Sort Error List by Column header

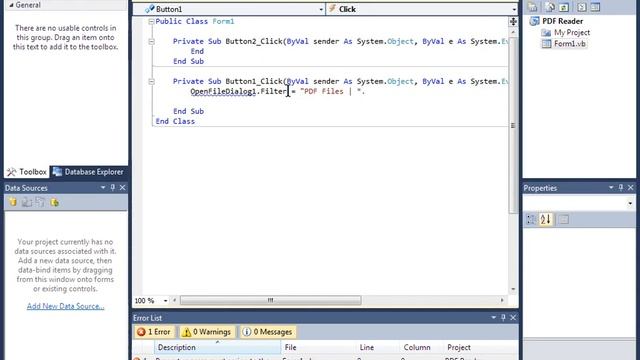pos(420,347)
